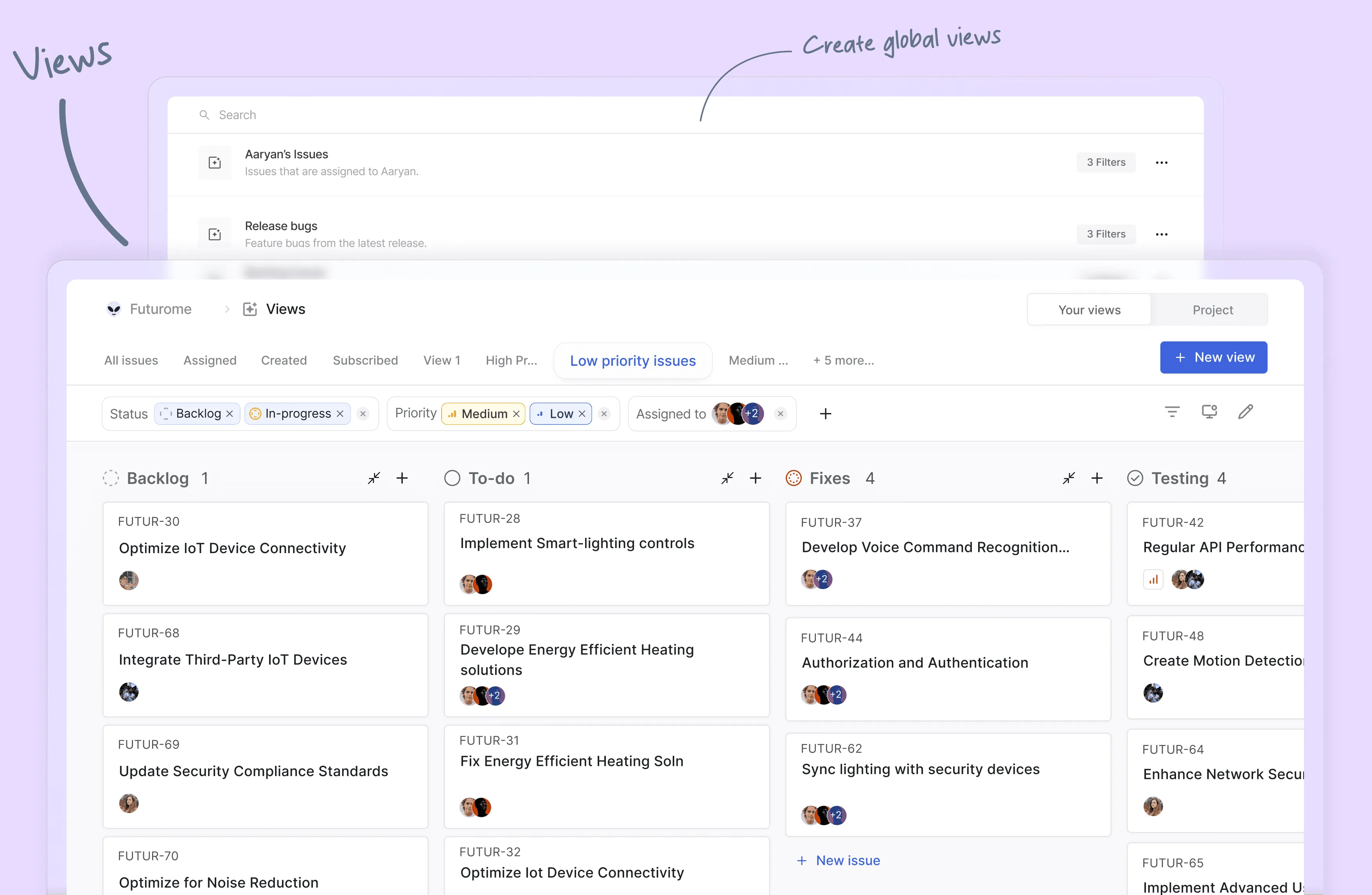Click the plus New view button
Image resolution: width=1372 pixels, height=895 pixels.
(x=1214, y=357)
